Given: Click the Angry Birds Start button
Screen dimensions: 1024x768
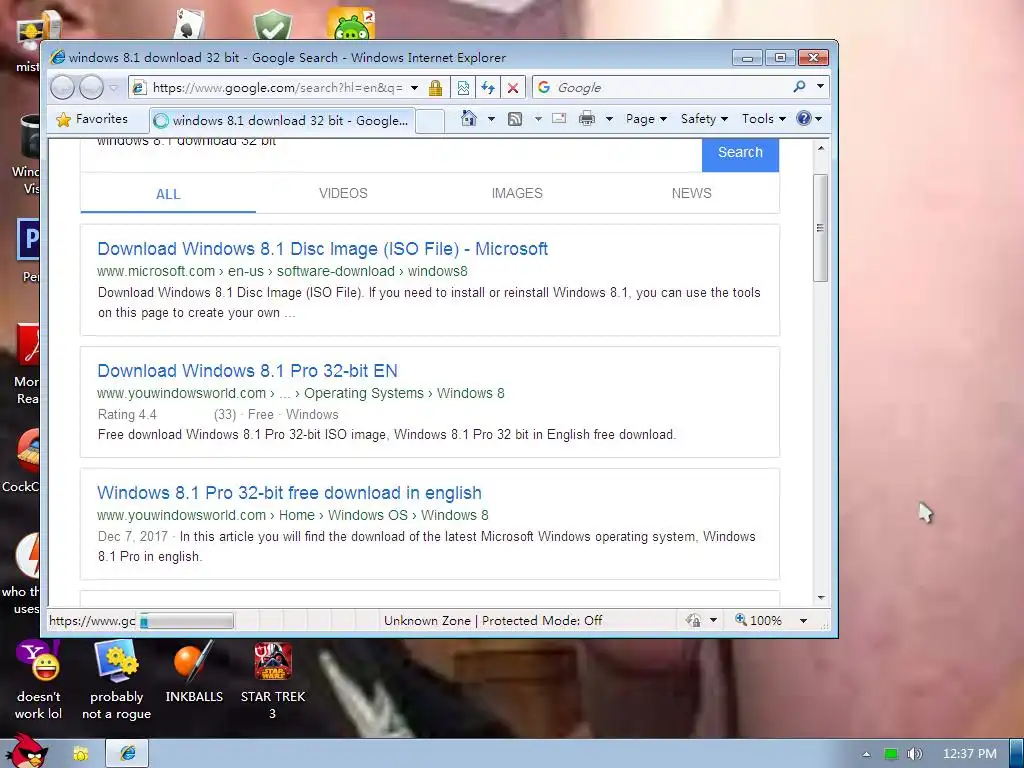Looking at the screenshot, I should 27,752.
